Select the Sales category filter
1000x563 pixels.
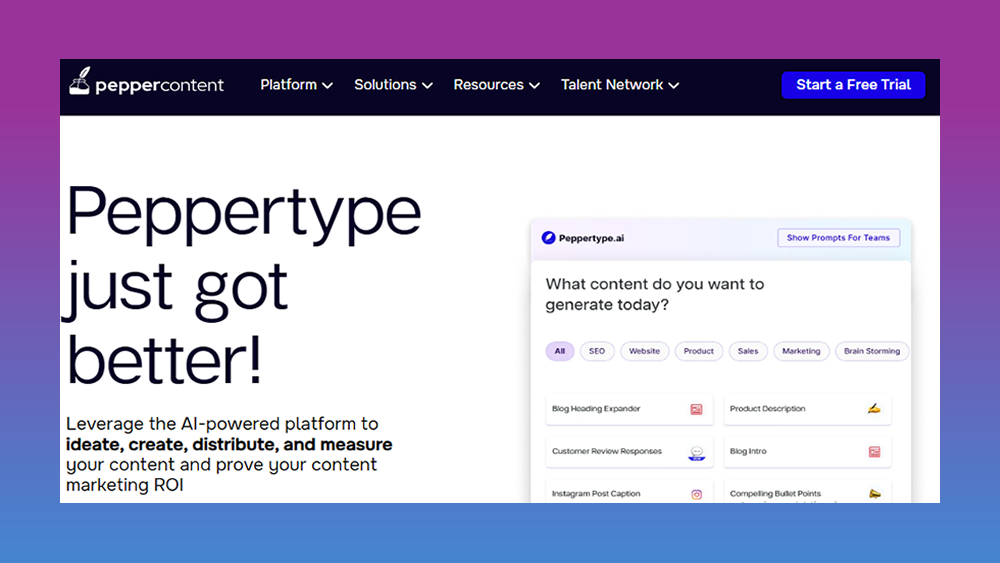748,351
